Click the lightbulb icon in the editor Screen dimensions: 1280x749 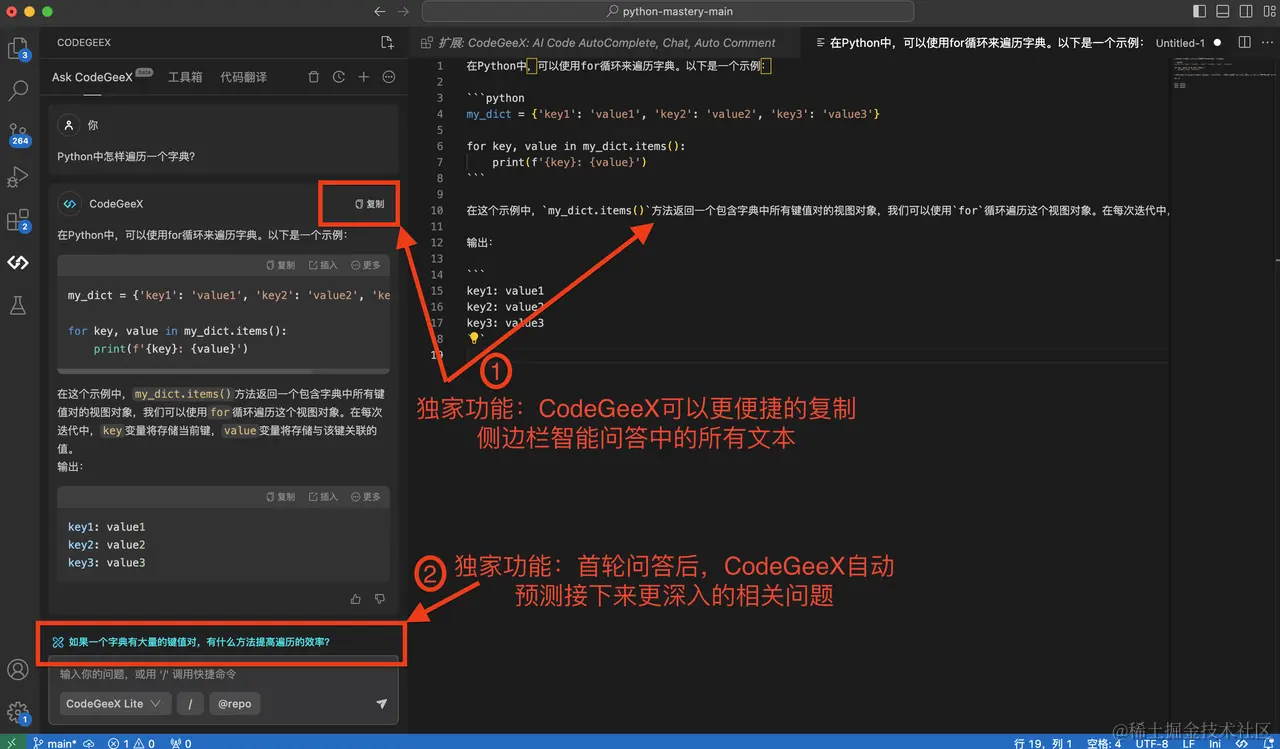tap(474, 338)
